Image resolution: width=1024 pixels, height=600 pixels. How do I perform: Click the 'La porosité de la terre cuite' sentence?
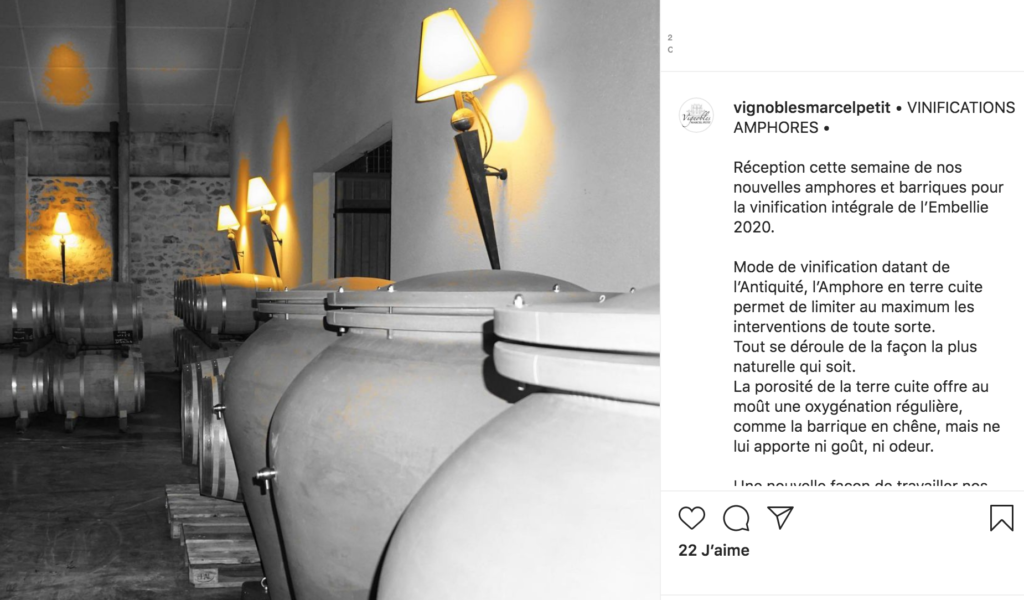(866, 417)
